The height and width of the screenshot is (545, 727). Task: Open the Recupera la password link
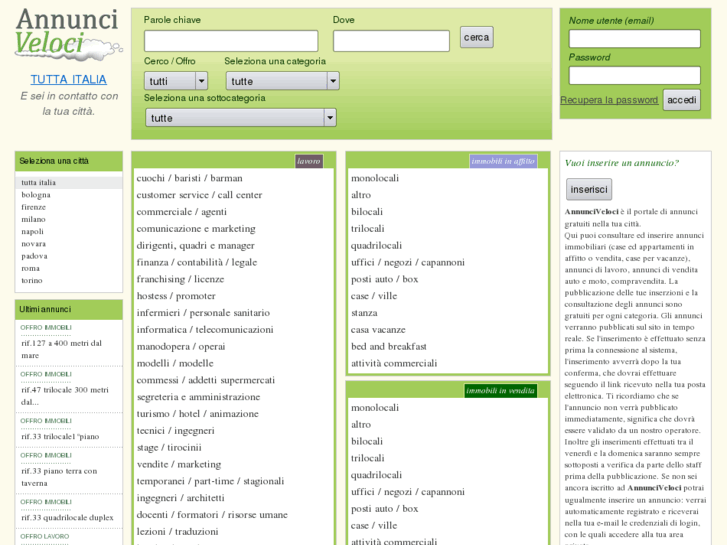[609, 100]
